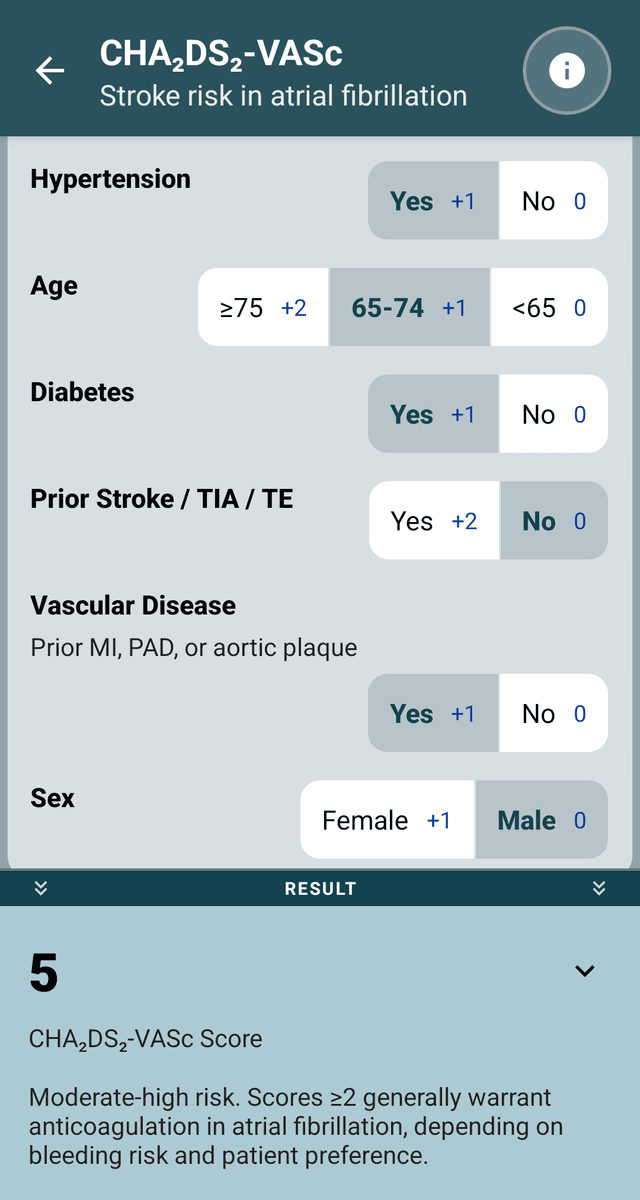640x1200 pixels.
Task: Navigate back using the arrow icon
Action: tap(49, 70)
